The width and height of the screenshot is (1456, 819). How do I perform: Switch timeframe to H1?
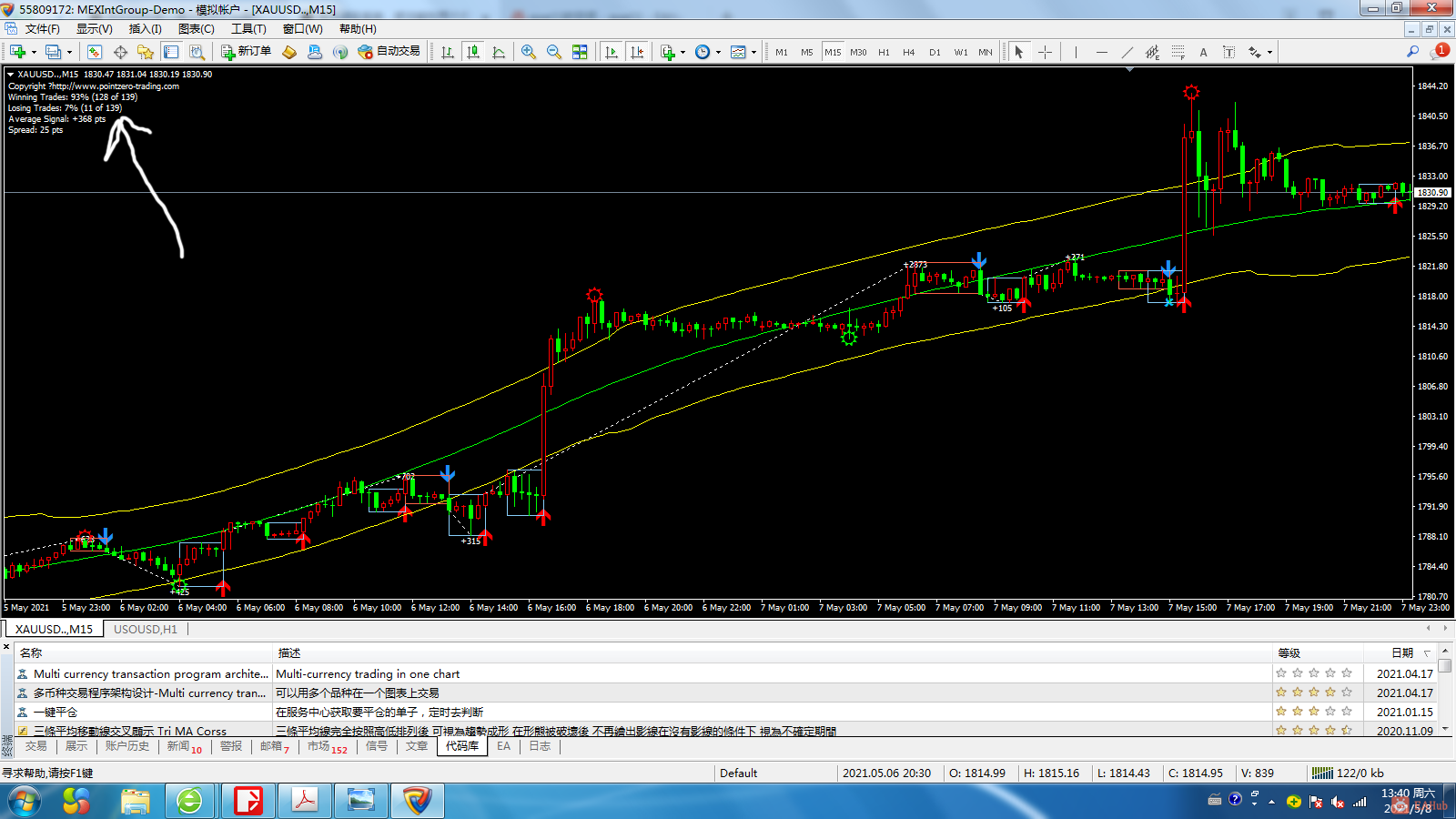point(884,52)
